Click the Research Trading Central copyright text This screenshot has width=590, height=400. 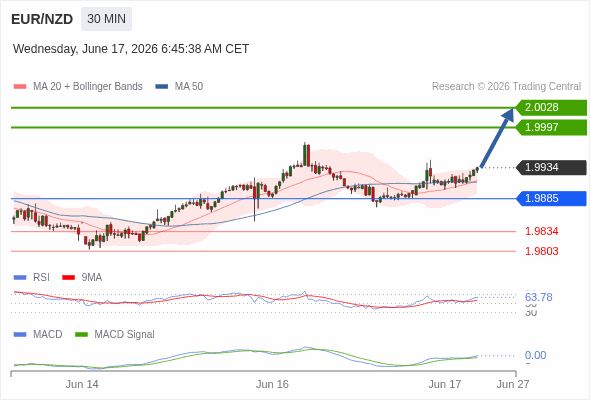pyautogui.click(x=506, y=87)
